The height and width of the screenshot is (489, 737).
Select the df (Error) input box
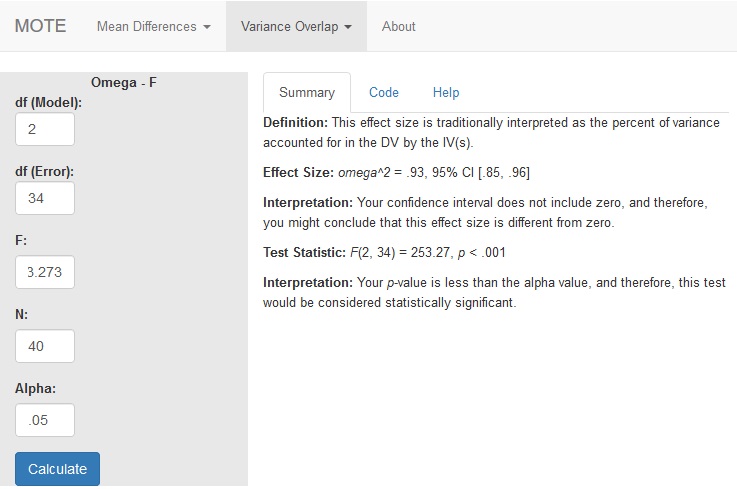point(45,198)
